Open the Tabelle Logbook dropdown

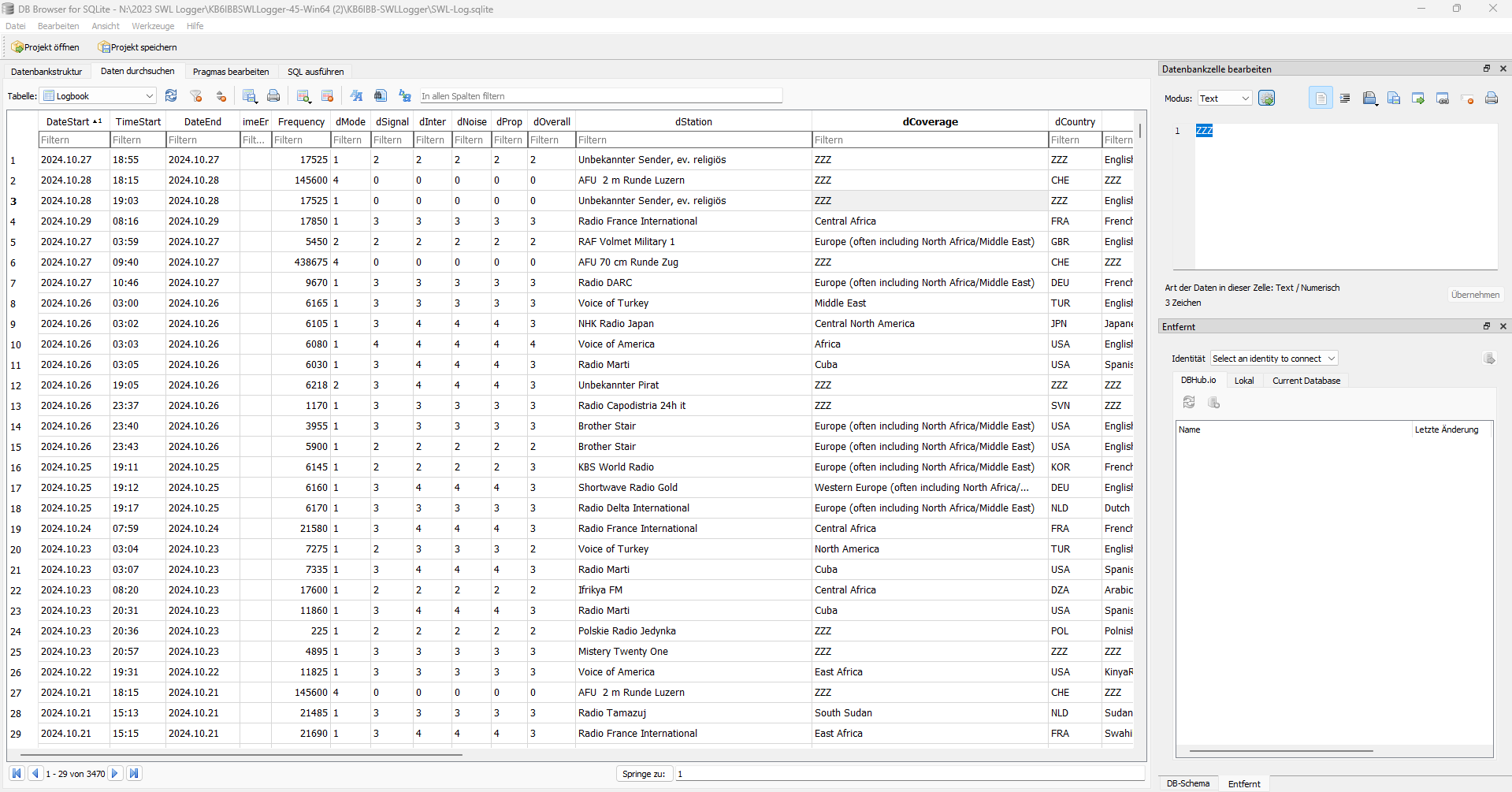click(98, 96)
